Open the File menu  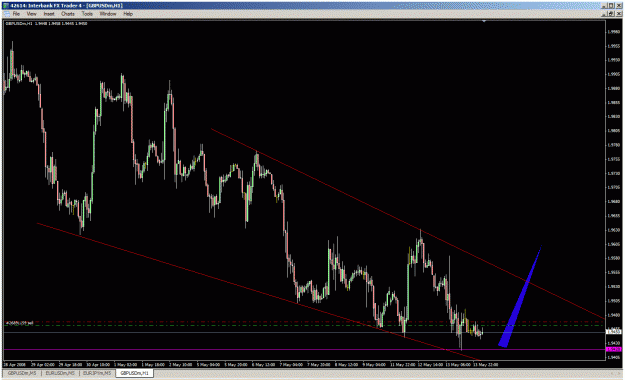tap(16, 14)
